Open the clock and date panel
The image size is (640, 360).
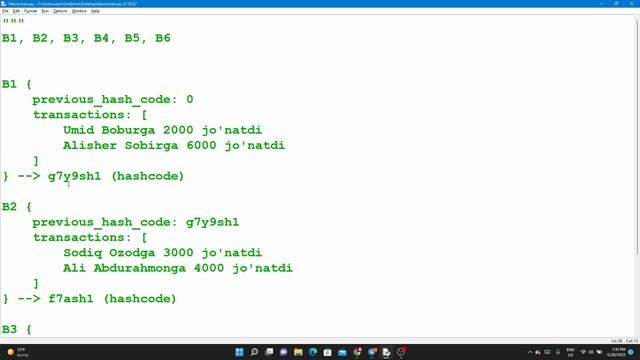pos(616,352)
